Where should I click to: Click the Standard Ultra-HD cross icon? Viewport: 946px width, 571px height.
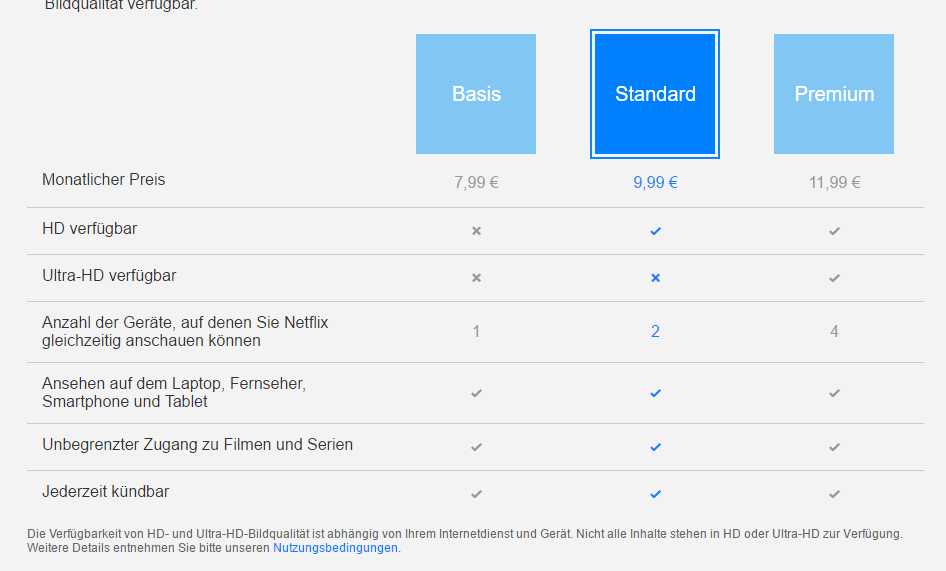[655, 278]
